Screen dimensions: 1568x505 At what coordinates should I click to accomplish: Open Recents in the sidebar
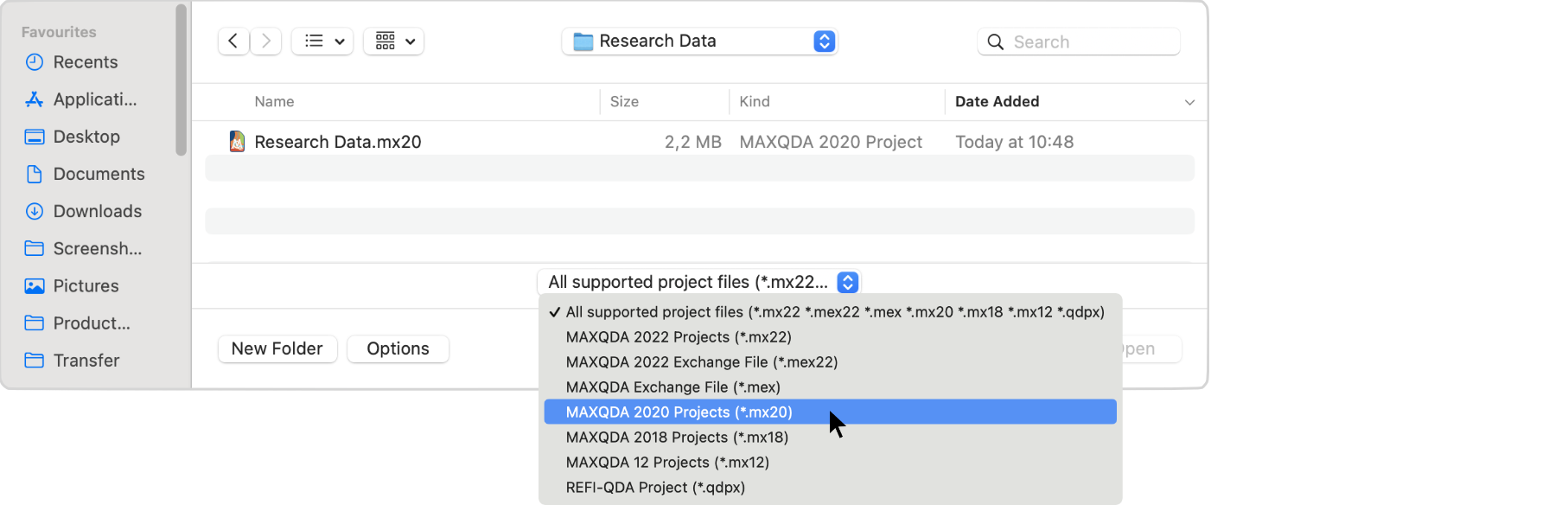click(x=85, y=62)
